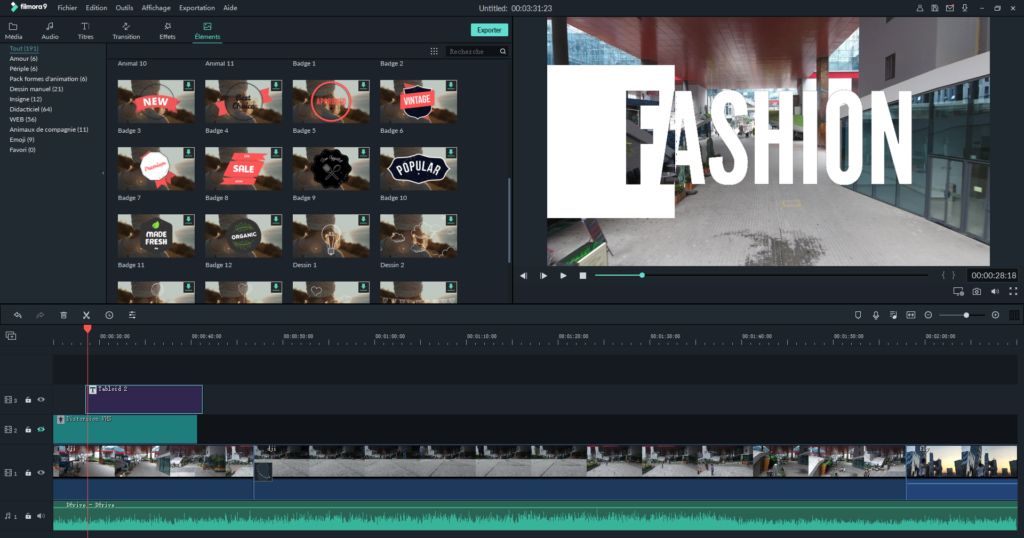
Task: Take a snapshot with the camera icon
Action: coord(976,292)
